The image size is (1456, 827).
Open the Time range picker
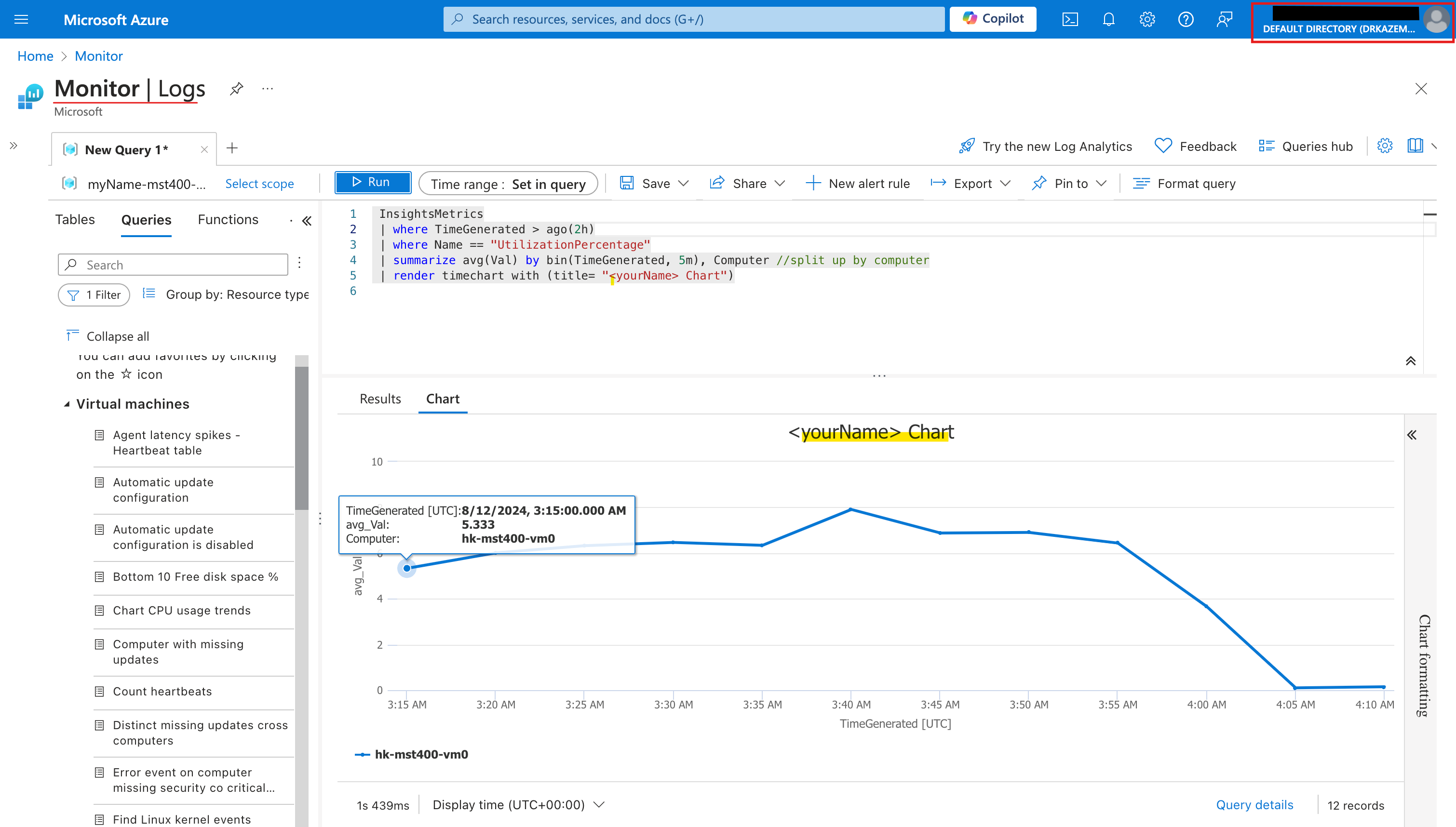point(508,184)
